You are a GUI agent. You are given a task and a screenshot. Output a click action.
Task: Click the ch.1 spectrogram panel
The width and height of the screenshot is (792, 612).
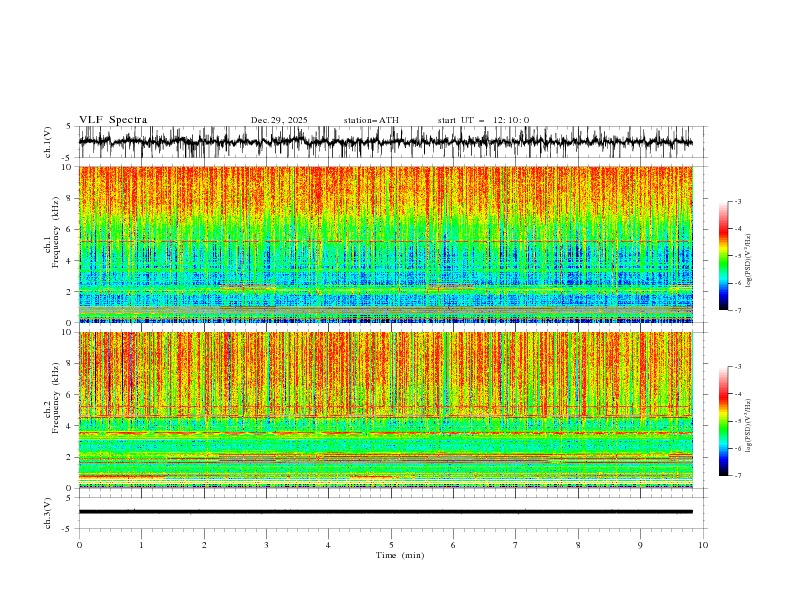(385, 244)
